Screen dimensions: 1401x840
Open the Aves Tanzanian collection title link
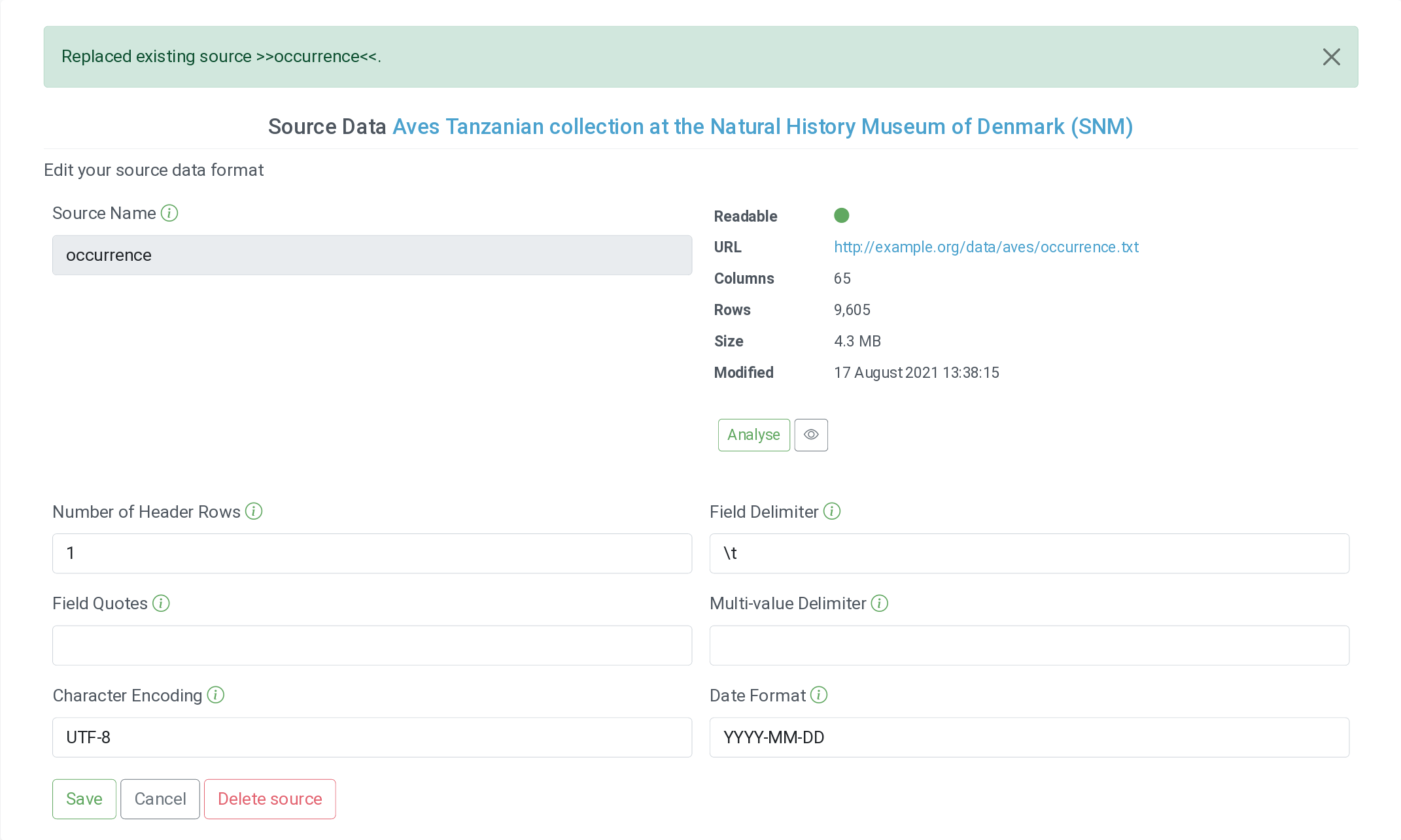click(x=762, y=126)
